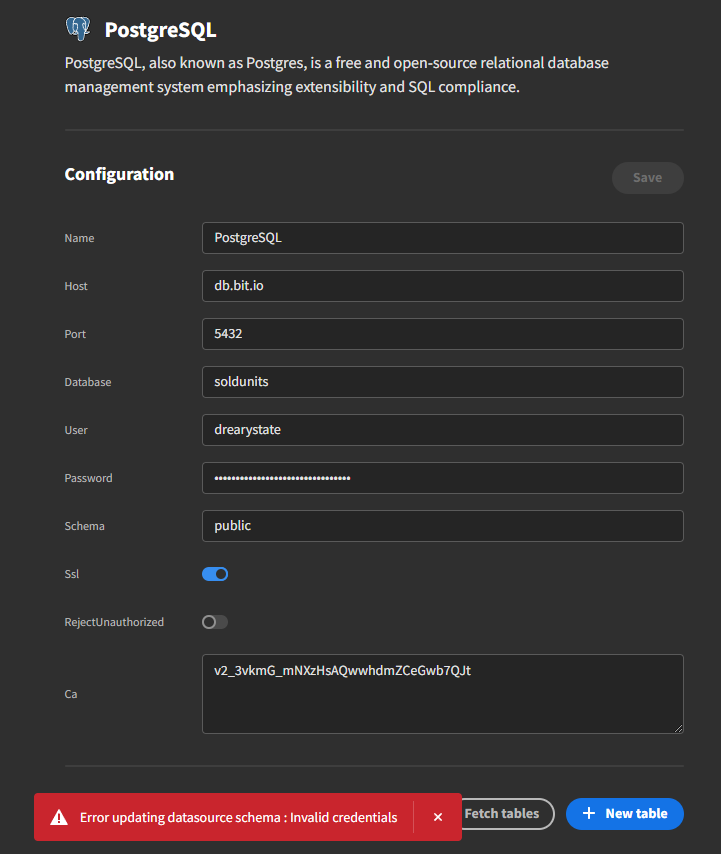721x854 pixels.
Task: Select the User field showing drearystate
Action: pyautogui.click(x=442, y=429)
